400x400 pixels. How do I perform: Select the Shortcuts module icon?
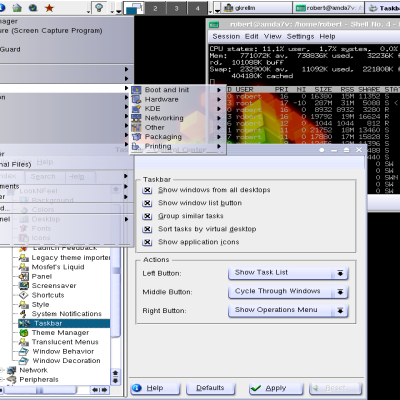[24, 295]
